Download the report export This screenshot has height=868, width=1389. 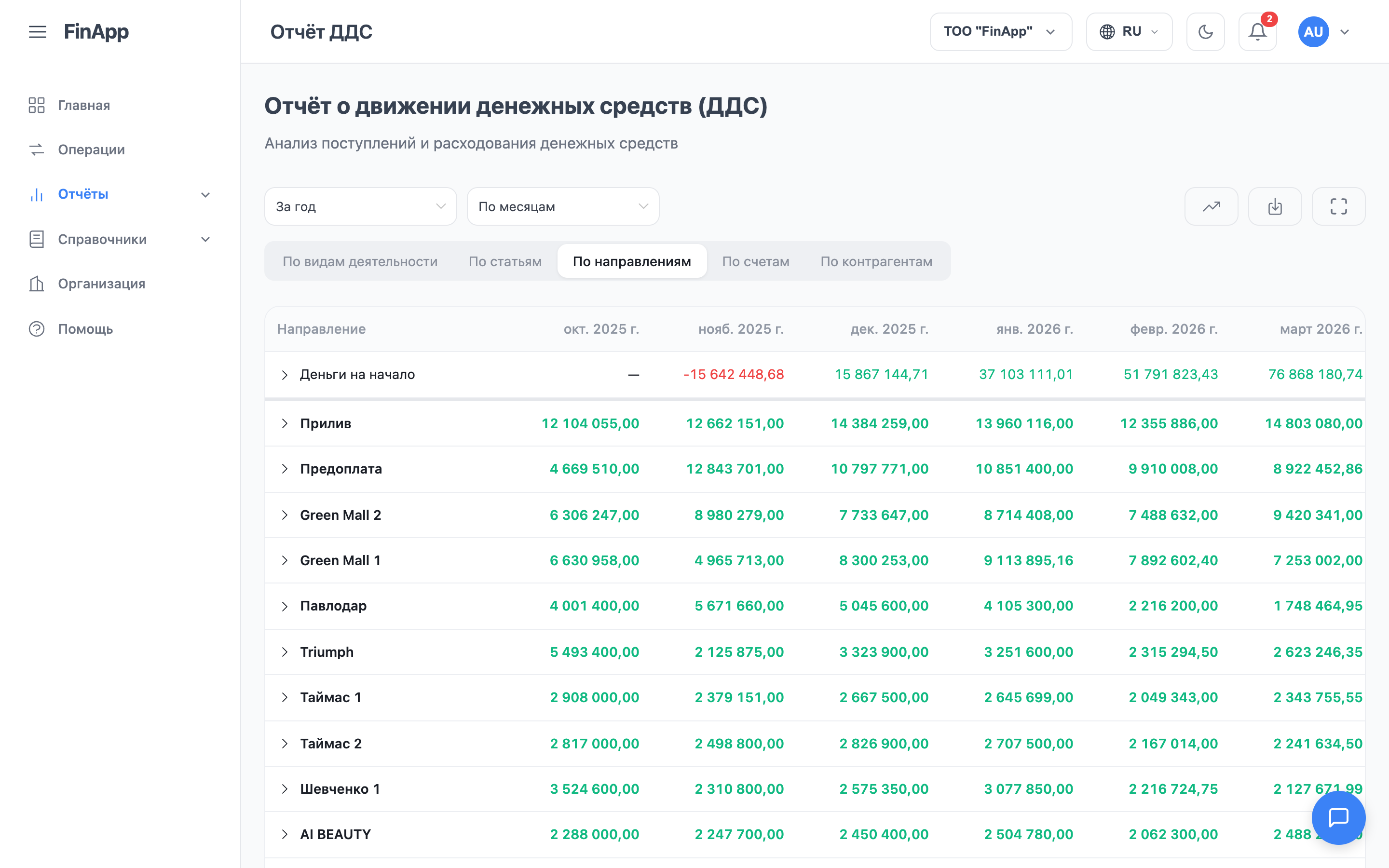tap(1275, 207)
